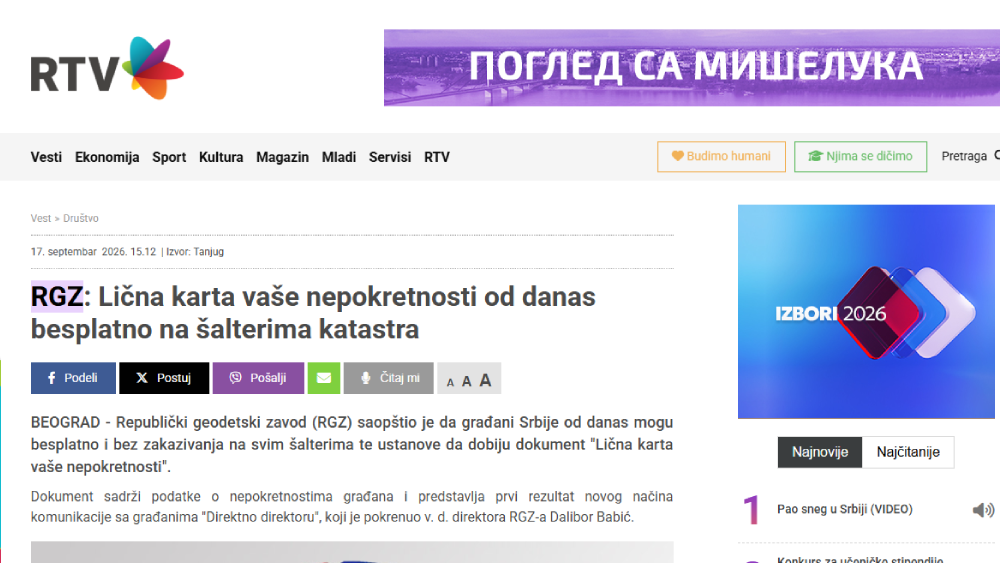Click the speaker icon beside snow article
This screenshot has width=1000, height=563.
pos(983,509)
